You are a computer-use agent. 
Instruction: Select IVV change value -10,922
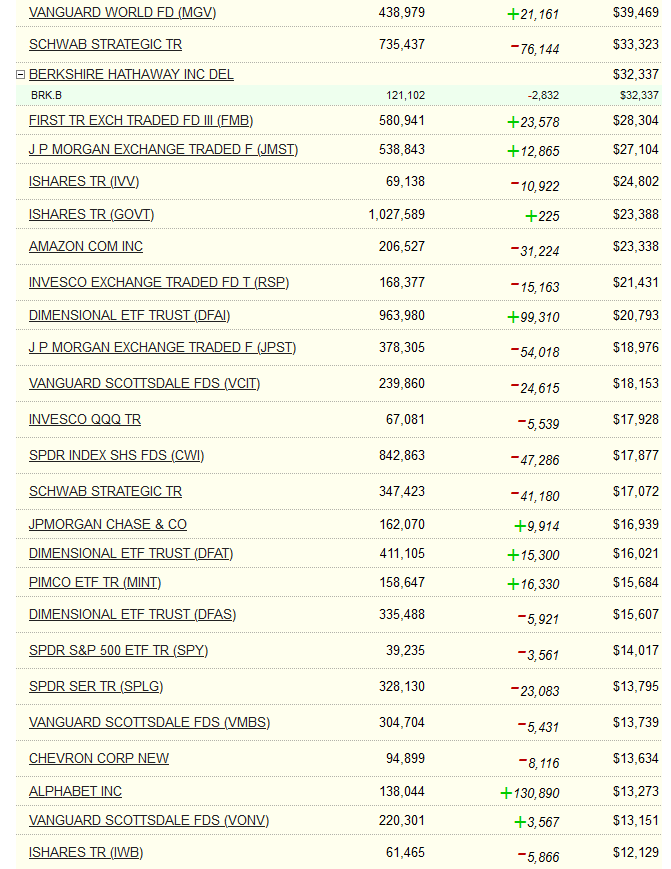[x=535, y=186]
